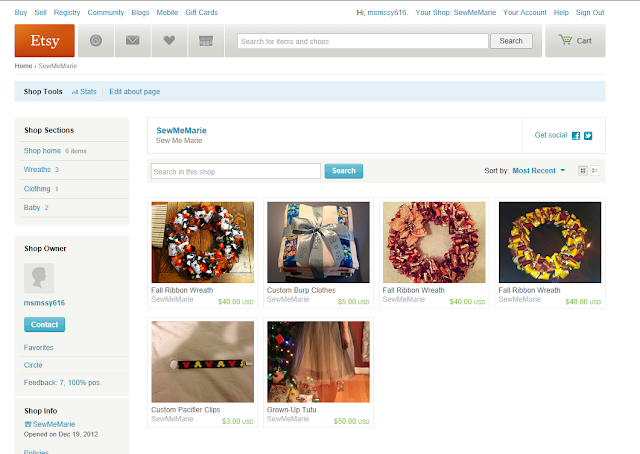Open Custom Pacifier Clips thumbnail

click(202, 362)
